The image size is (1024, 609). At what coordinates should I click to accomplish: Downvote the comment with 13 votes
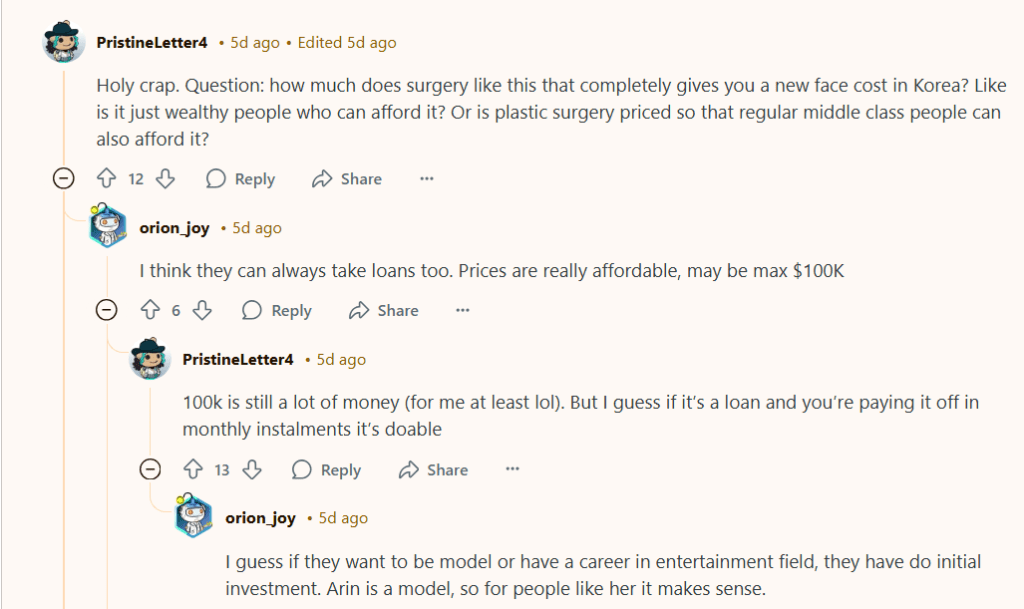click(x=252, y=470)
